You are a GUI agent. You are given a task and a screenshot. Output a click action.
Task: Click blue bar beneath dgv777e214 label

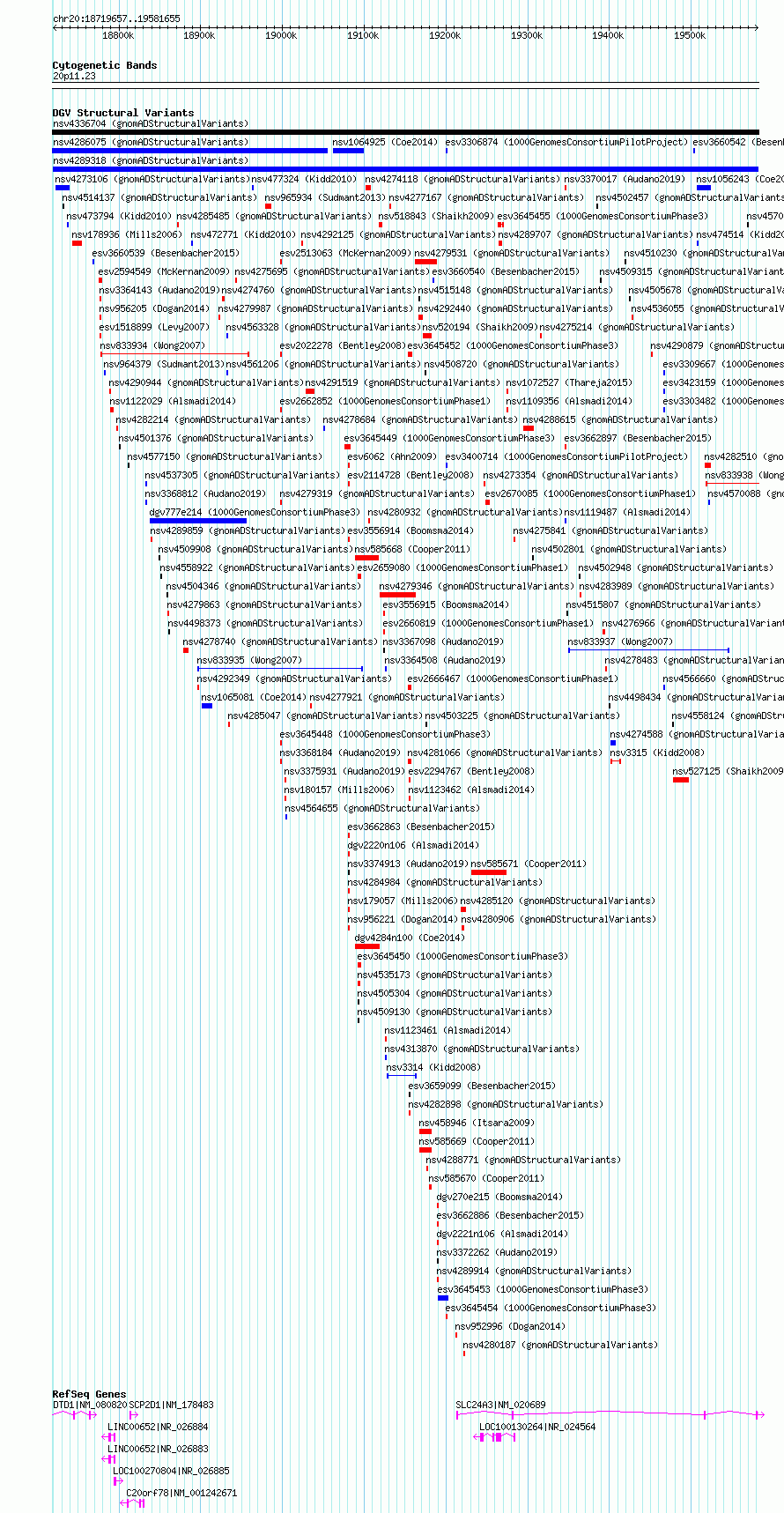point(198,521)
